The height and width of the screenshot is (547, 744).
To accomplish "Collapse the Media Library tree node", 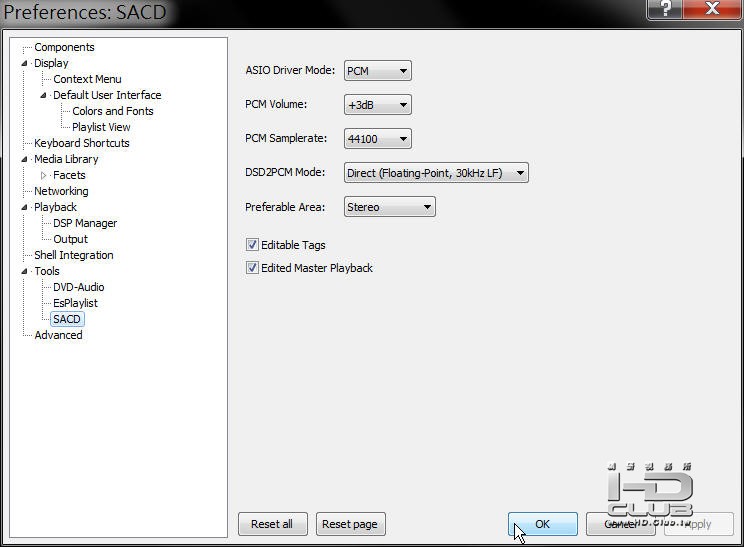I will pos(24,159).
